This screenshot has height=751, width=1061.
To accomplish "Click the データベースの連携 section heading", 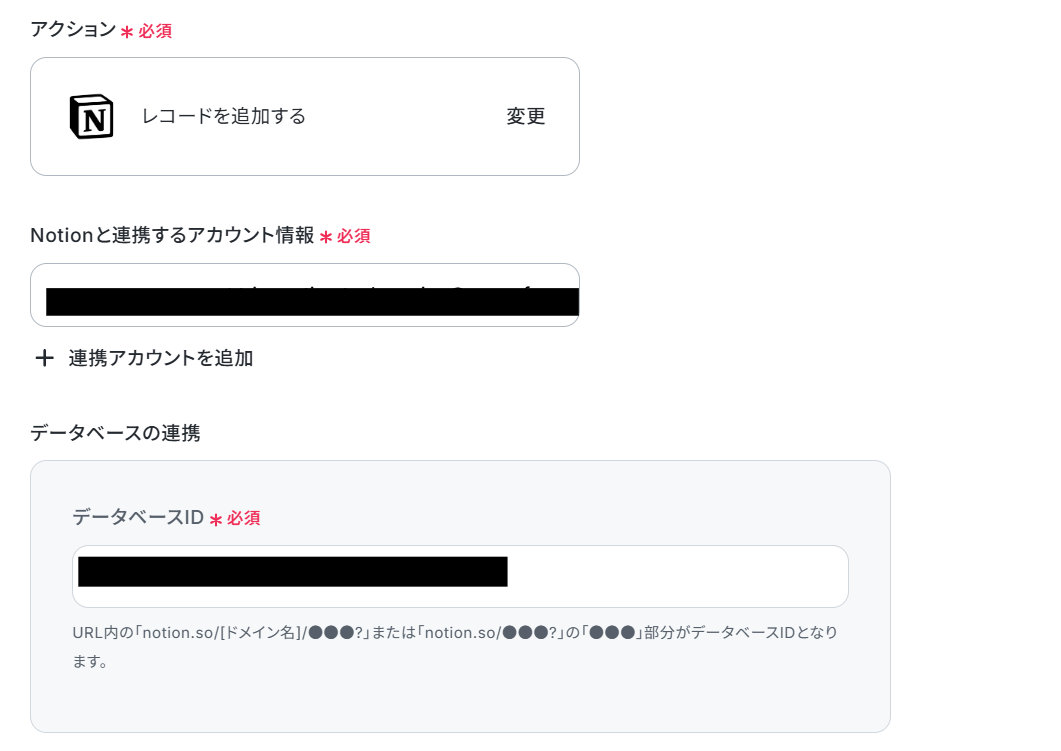I will pyautogui.click(x=115, y=433).
